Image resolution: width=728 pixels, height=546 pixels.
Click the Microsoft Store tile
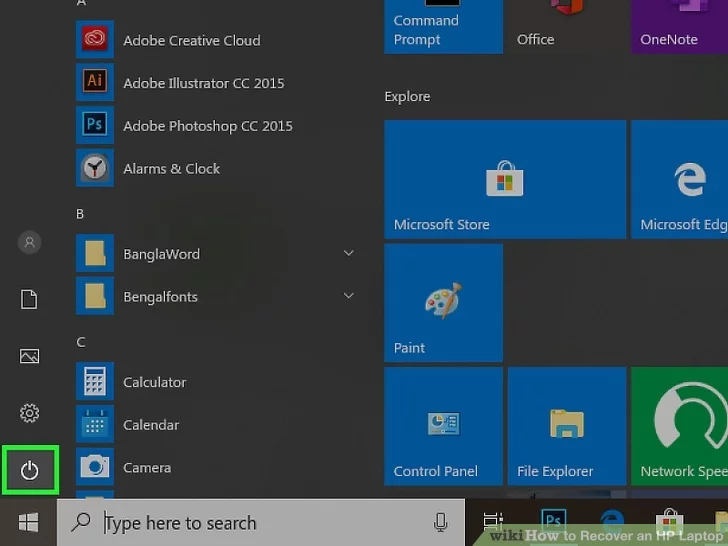[504, 179]
